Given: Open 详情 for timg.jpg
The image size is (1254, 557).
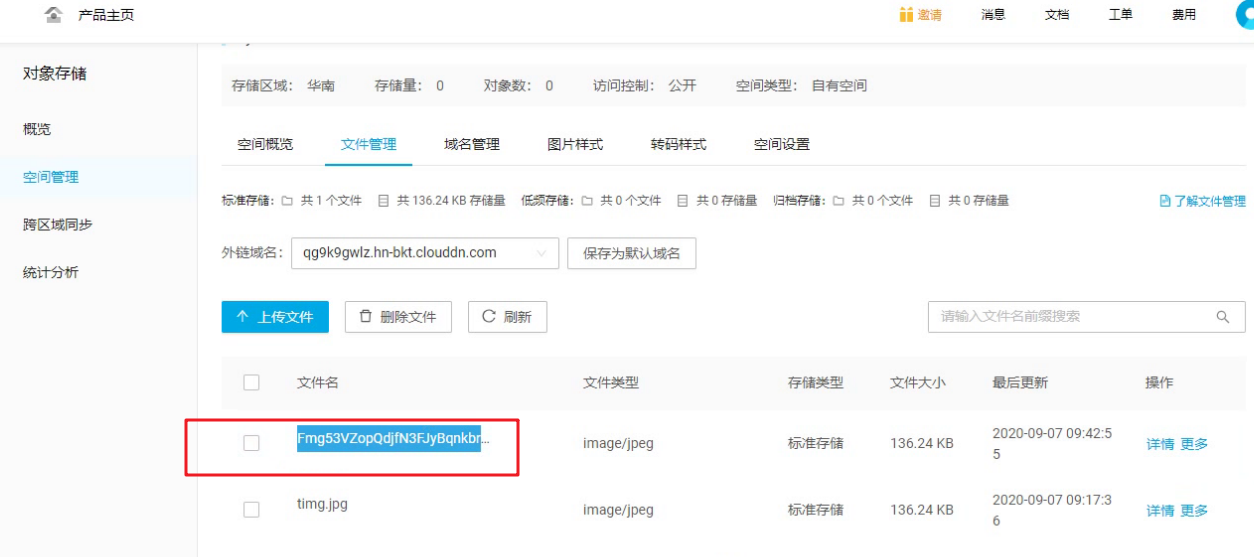Looking at the screenshot, I should coord(1160,510).
